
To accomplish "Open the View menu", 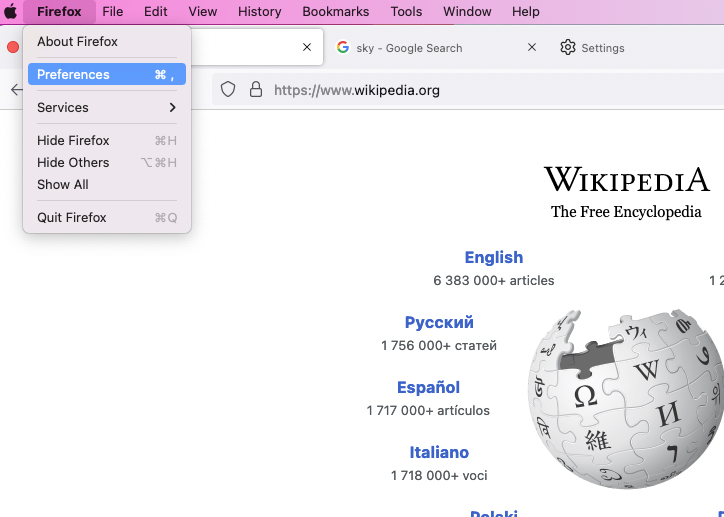I will click(x=203, y=12).
